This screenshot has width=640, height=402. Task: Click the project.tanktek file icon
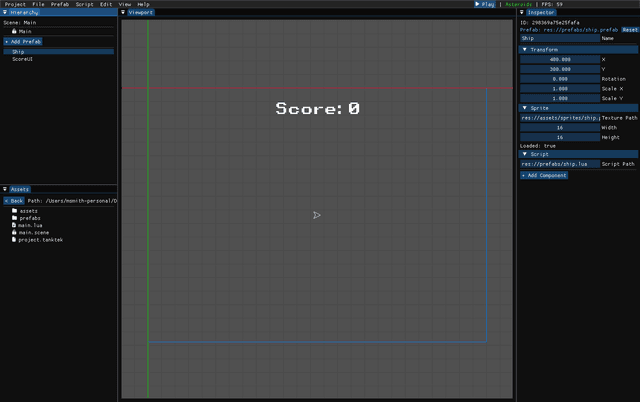14,240
